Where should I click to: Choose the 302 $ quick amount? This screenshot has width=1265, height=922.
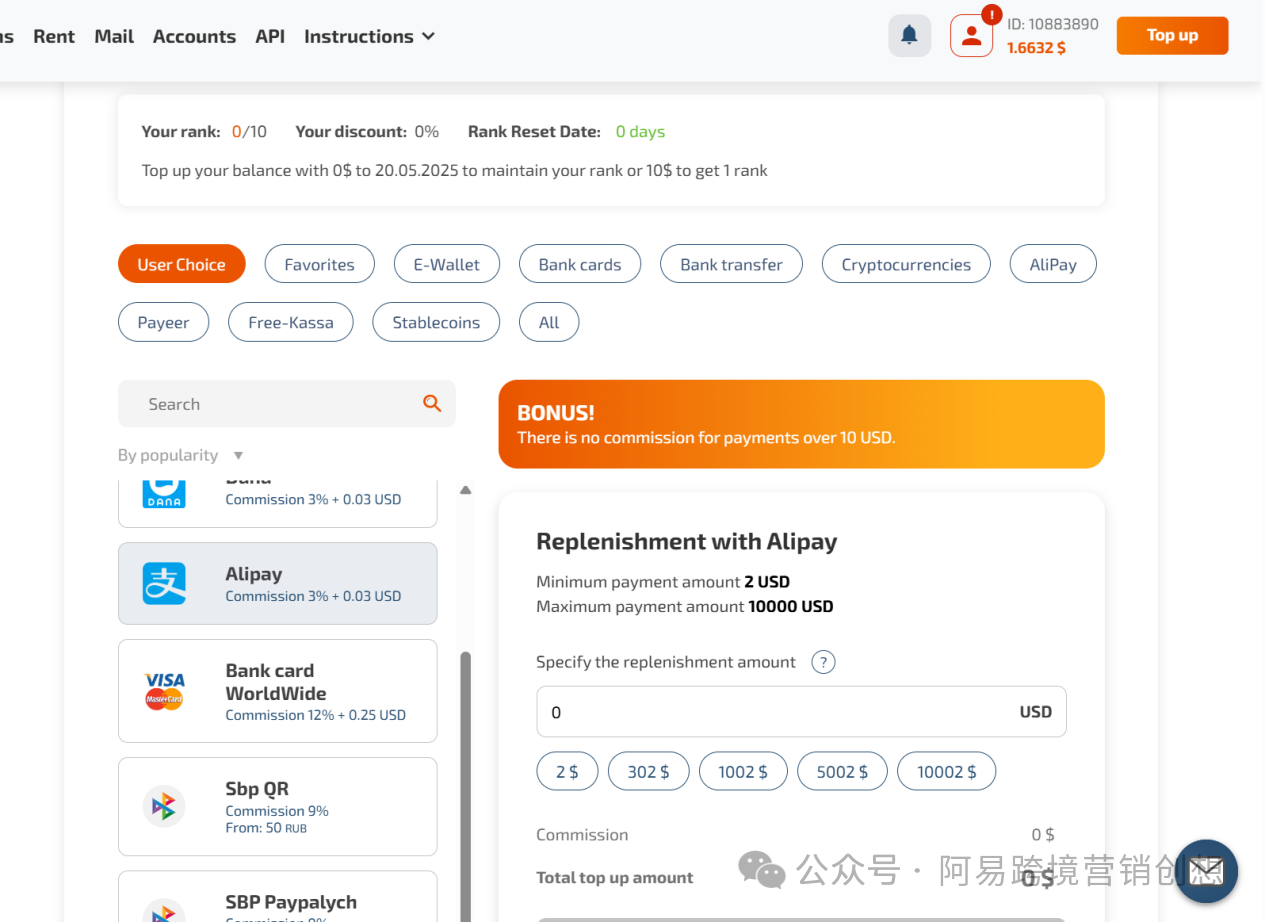click(x=648, y=771)
